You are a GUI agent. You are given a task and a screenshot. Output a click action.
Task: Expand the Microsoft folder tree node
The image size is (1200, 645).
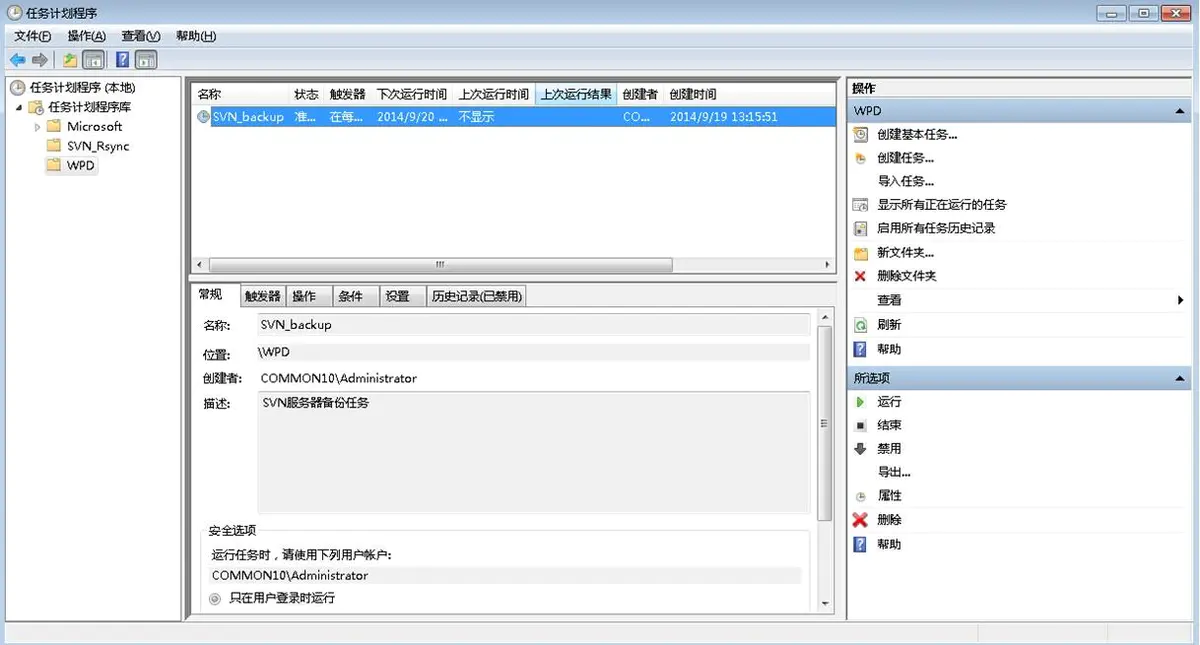click(x=38, y=127)
